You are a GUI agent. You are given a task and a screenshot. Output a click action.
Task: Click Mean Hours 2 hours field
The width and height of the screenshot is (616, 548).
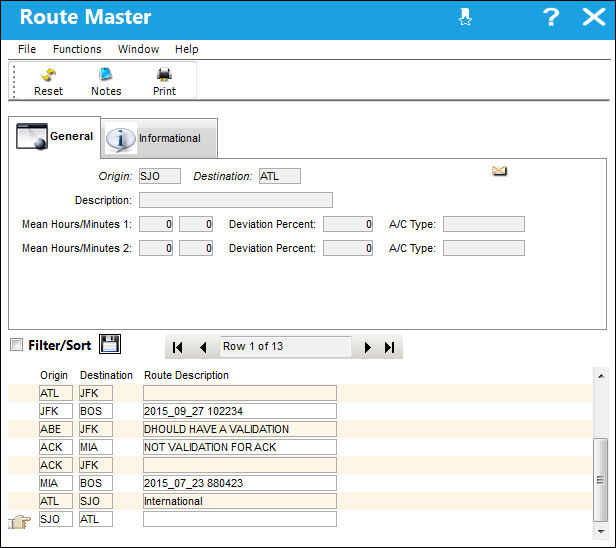(156, 248)
